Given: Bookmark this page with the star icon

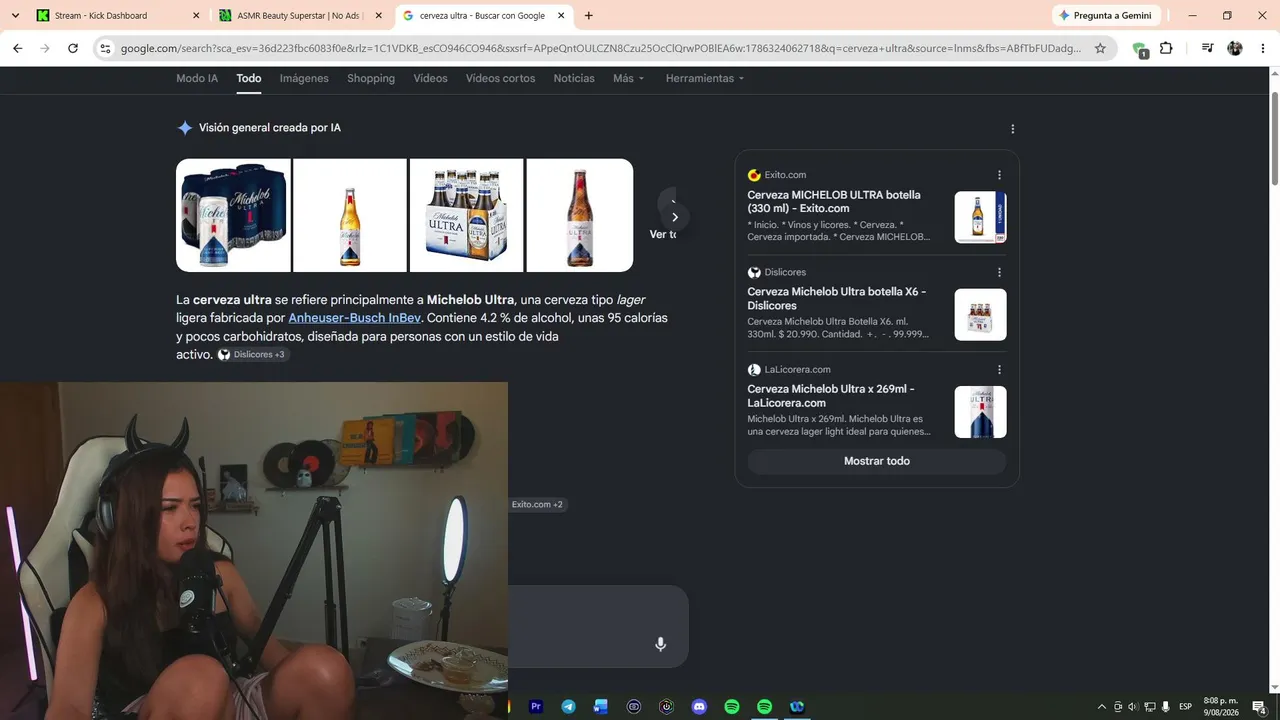Looking at the screenshot, I should pyautogui.click(x=1100, y=48).
